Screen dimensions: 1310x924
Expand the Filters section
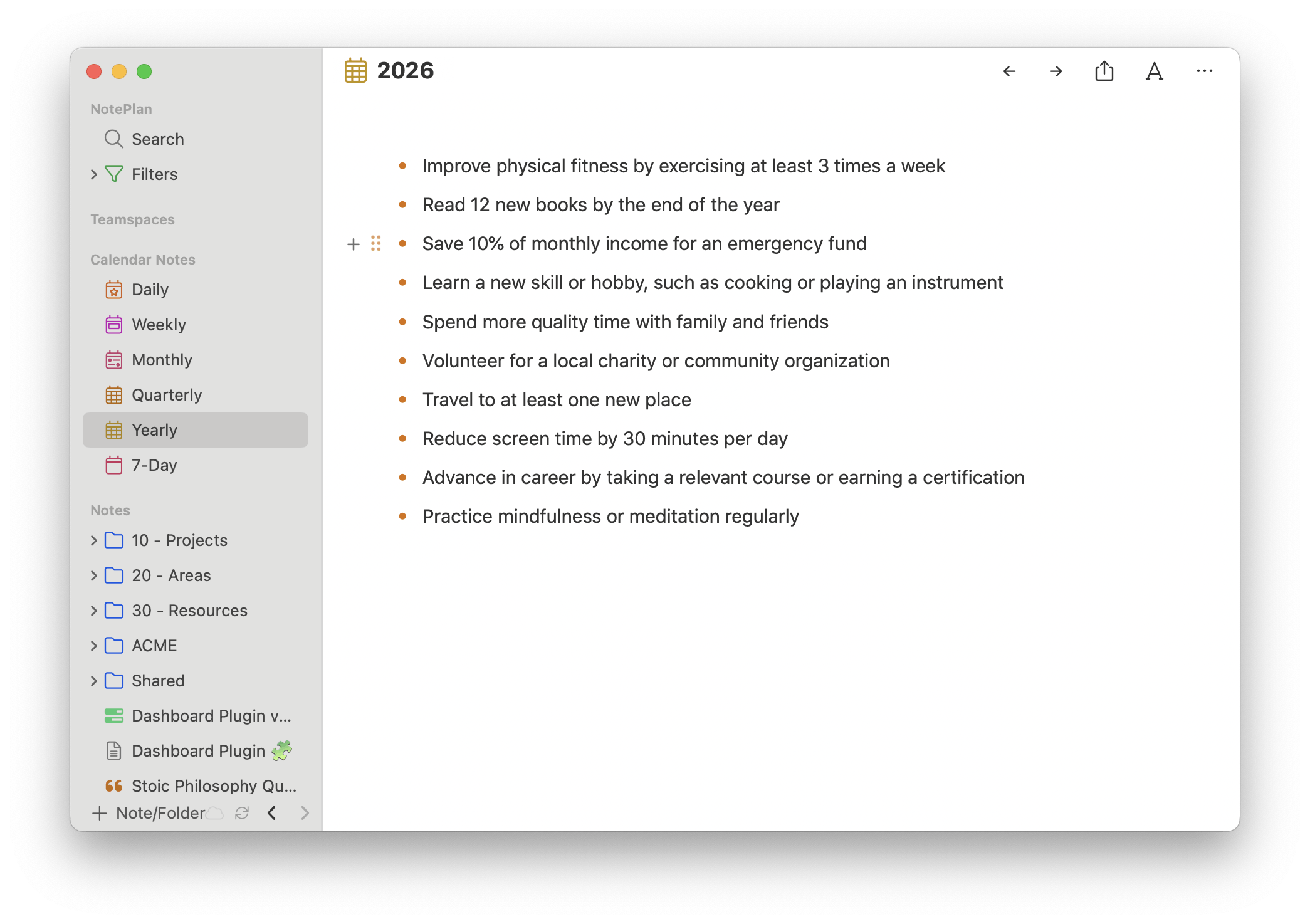point(93,174)
